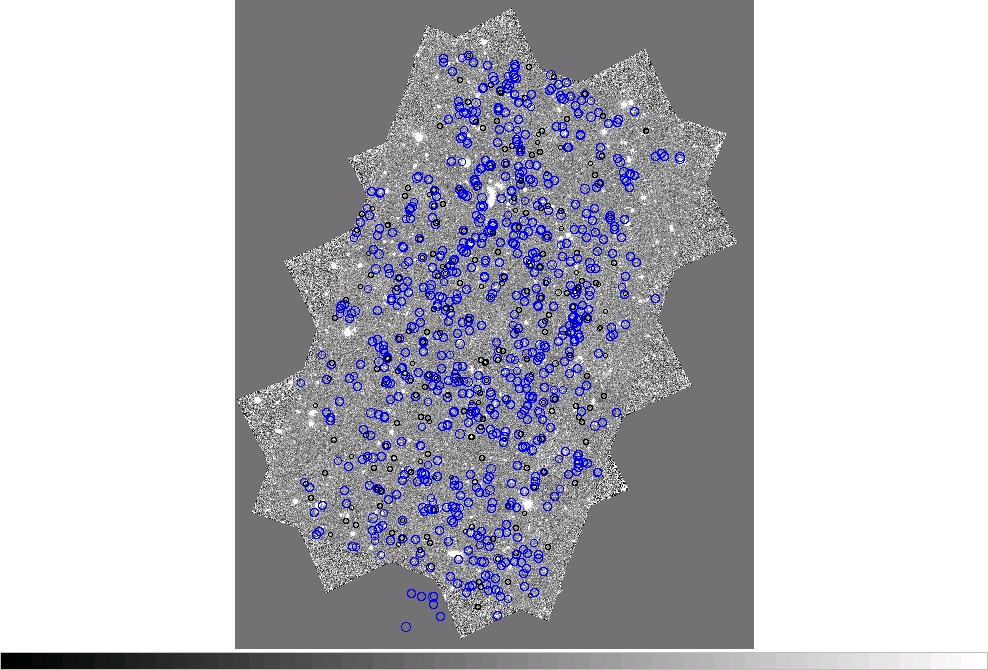Pick the lone blue circle on the mosaic's middle-right edge
This screenshot has width=988, height=670.
click(x=656, y=298)
